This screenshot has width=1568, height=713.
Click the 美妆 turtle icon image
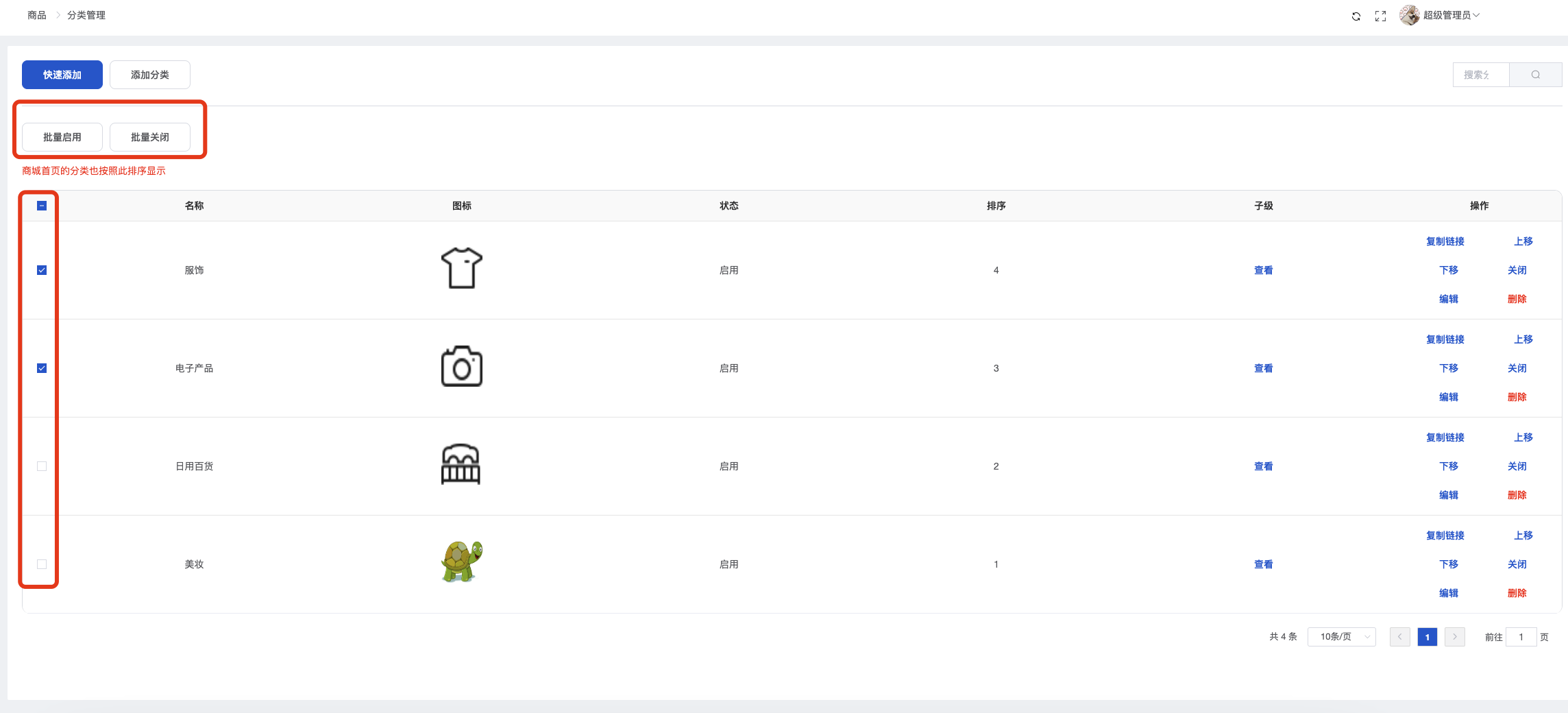(x=461, y=561)
